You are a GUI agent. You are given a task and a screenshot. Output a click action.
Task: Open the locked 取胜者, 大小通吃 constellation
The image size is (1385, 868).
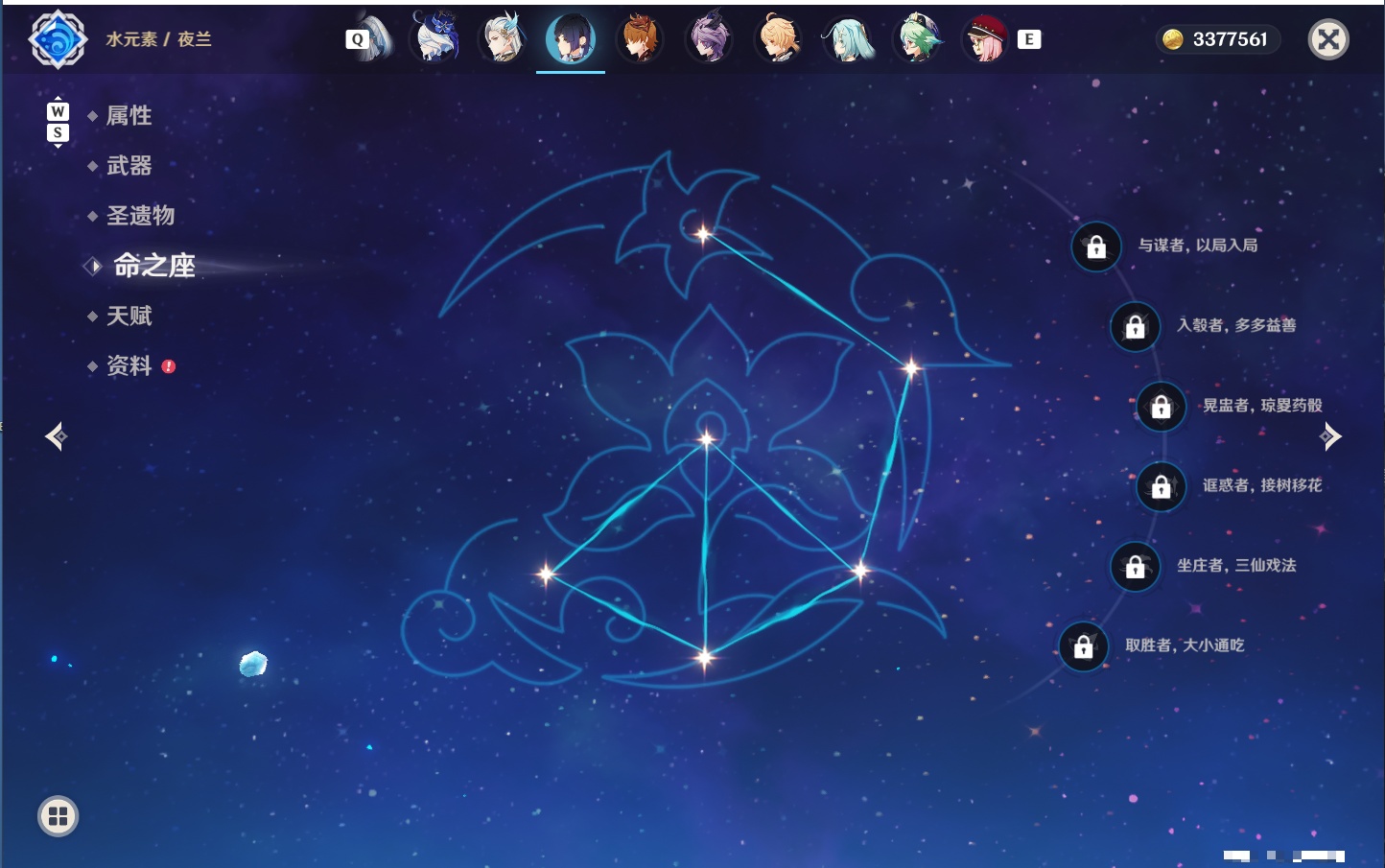(1084, 646)
